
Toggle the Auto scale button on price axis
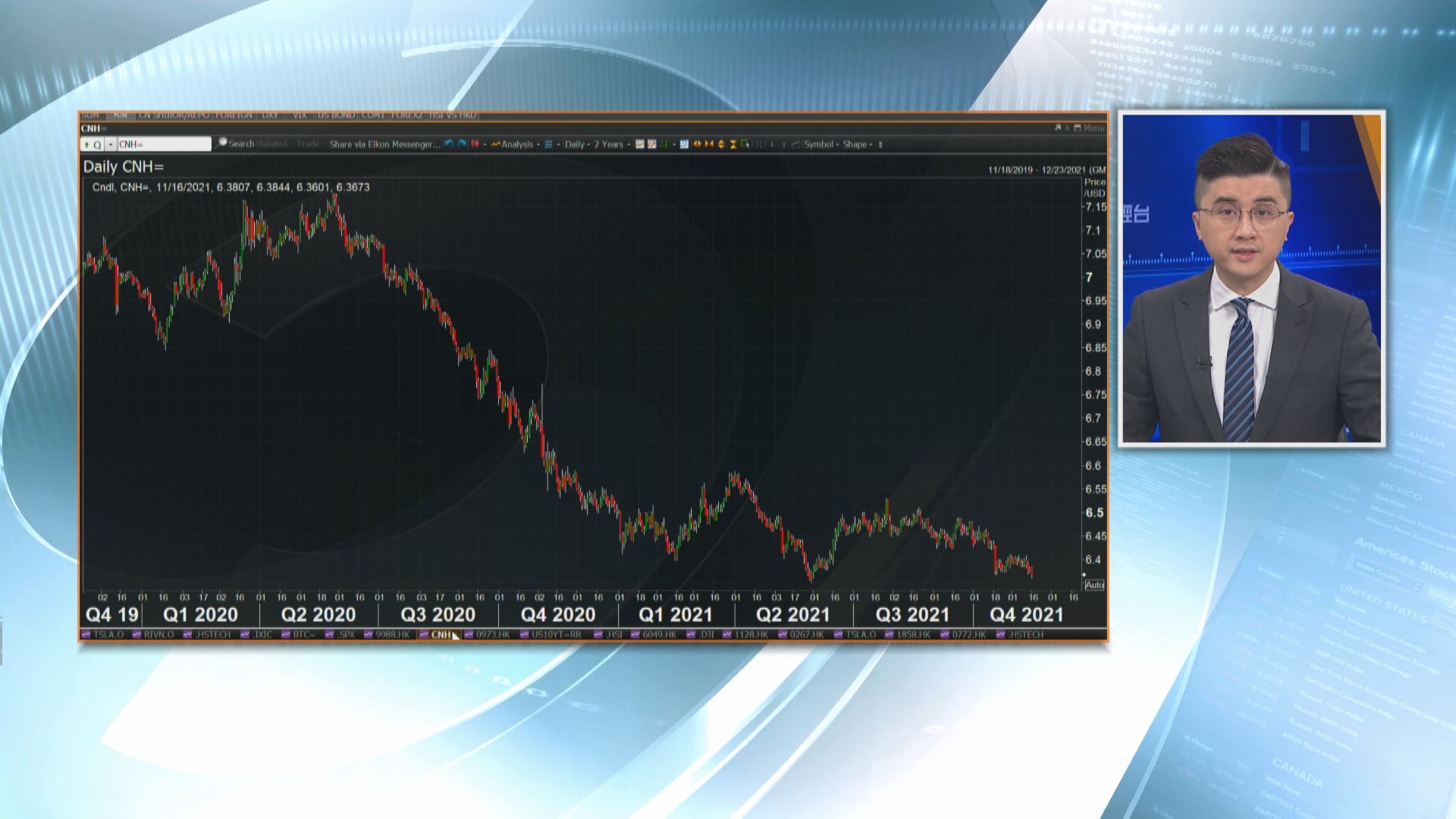coord(1094,585)
